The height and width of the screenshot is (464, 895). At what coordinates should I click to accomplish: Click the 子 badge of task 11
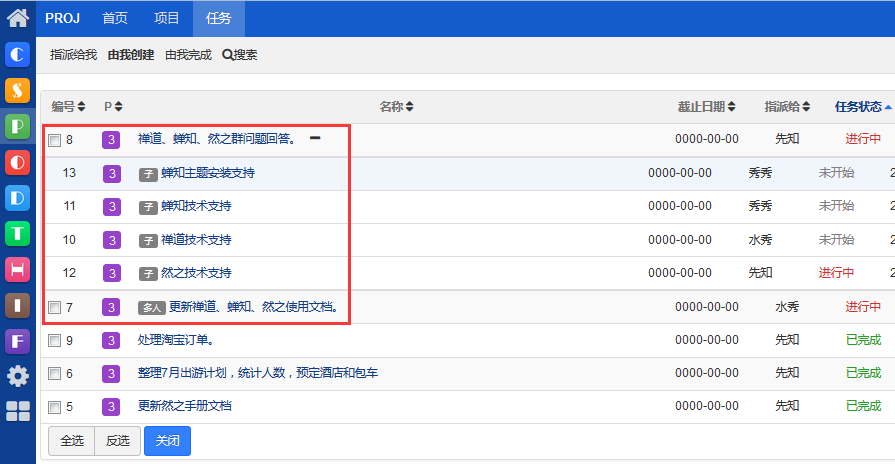coord(148,207)
